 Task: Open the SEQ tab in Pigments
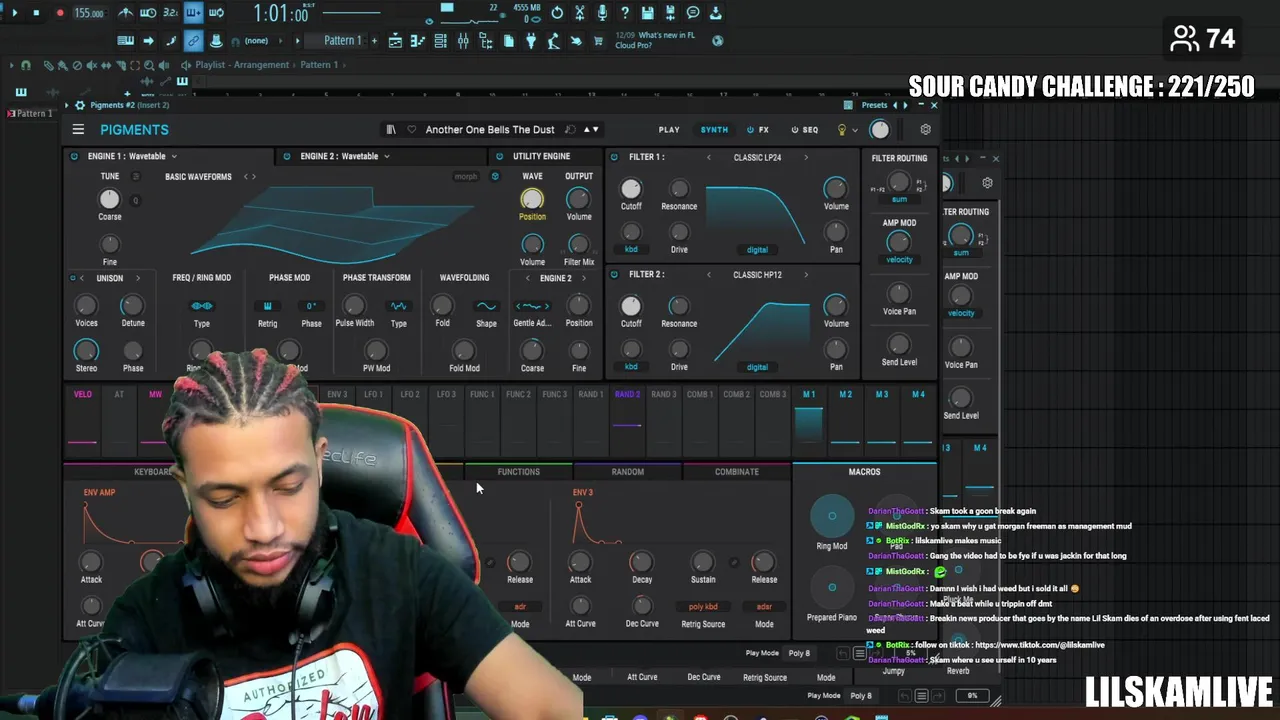[x=805, y=130]
